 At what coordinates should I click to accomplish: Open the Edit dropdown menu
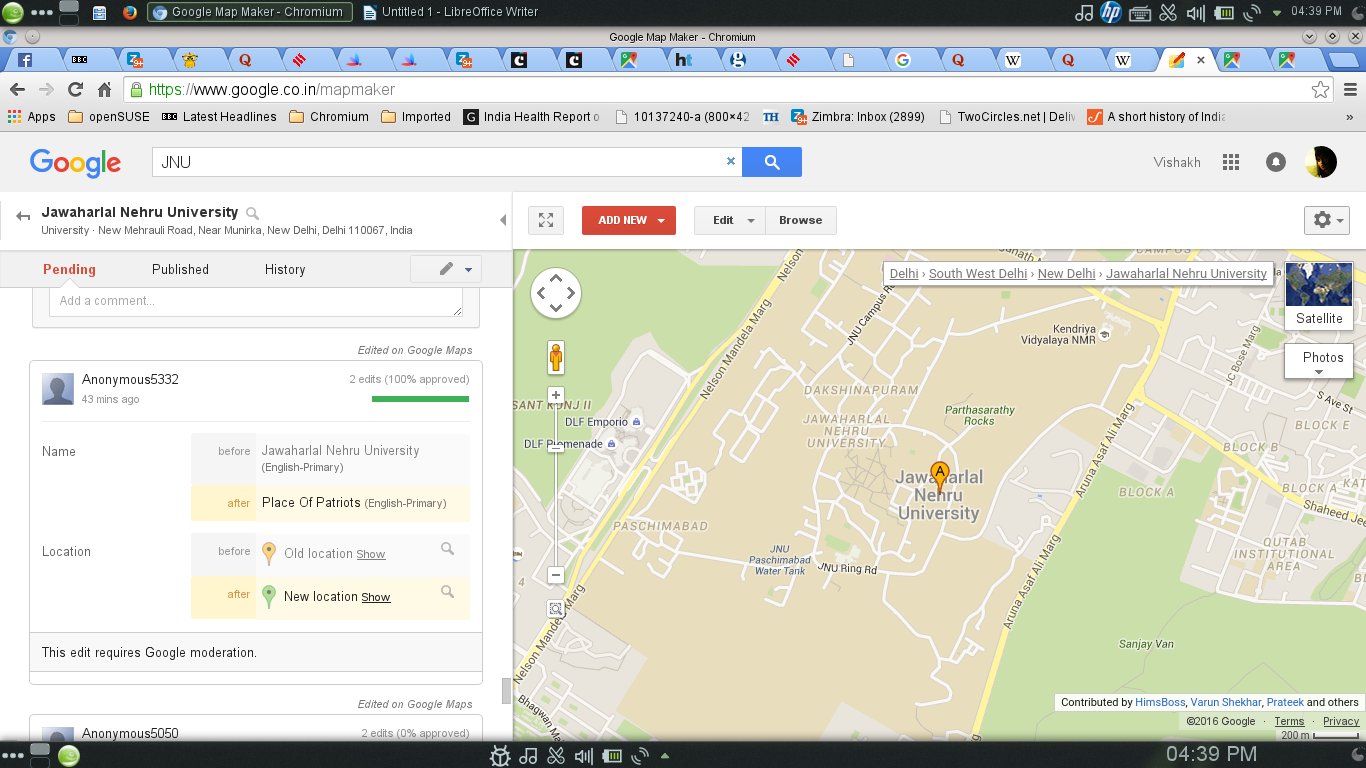pos(730,220)
